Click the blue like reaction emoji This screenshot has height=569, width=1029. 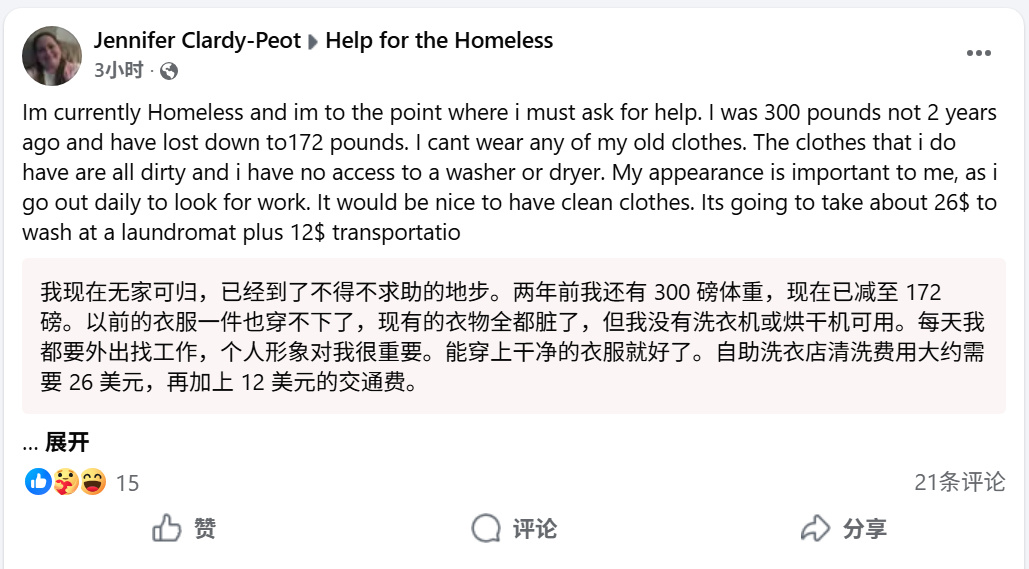(x=38, y=482)
